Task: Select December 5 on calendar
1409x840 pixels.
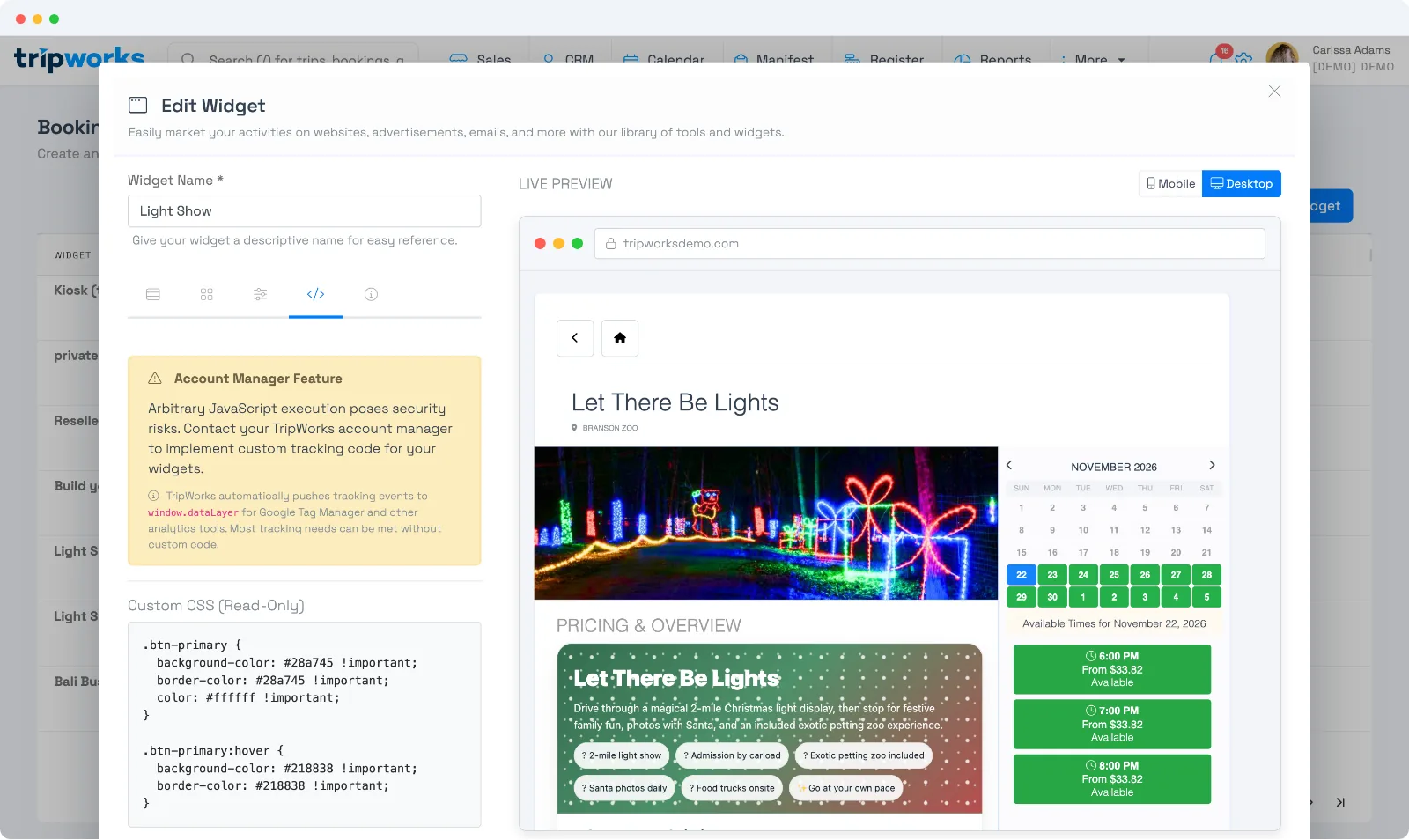Action: pos(1206,597)
